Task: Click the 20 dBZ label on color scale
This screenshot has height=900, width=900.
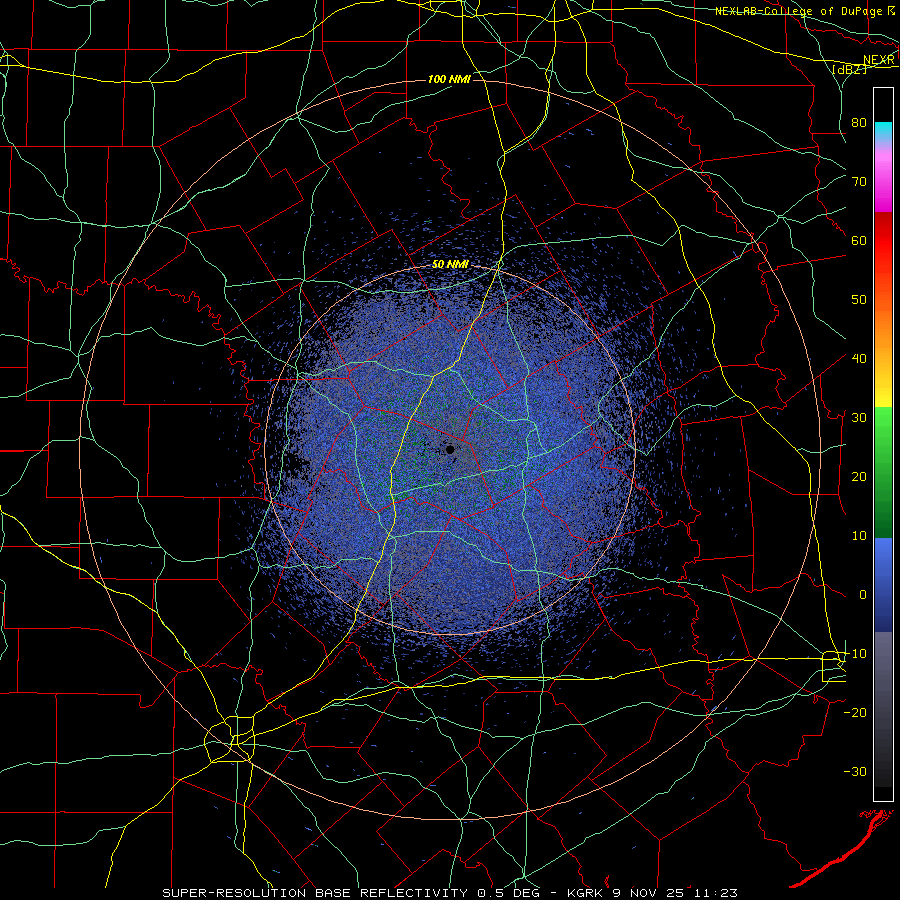Action: (x=859, y=476)
